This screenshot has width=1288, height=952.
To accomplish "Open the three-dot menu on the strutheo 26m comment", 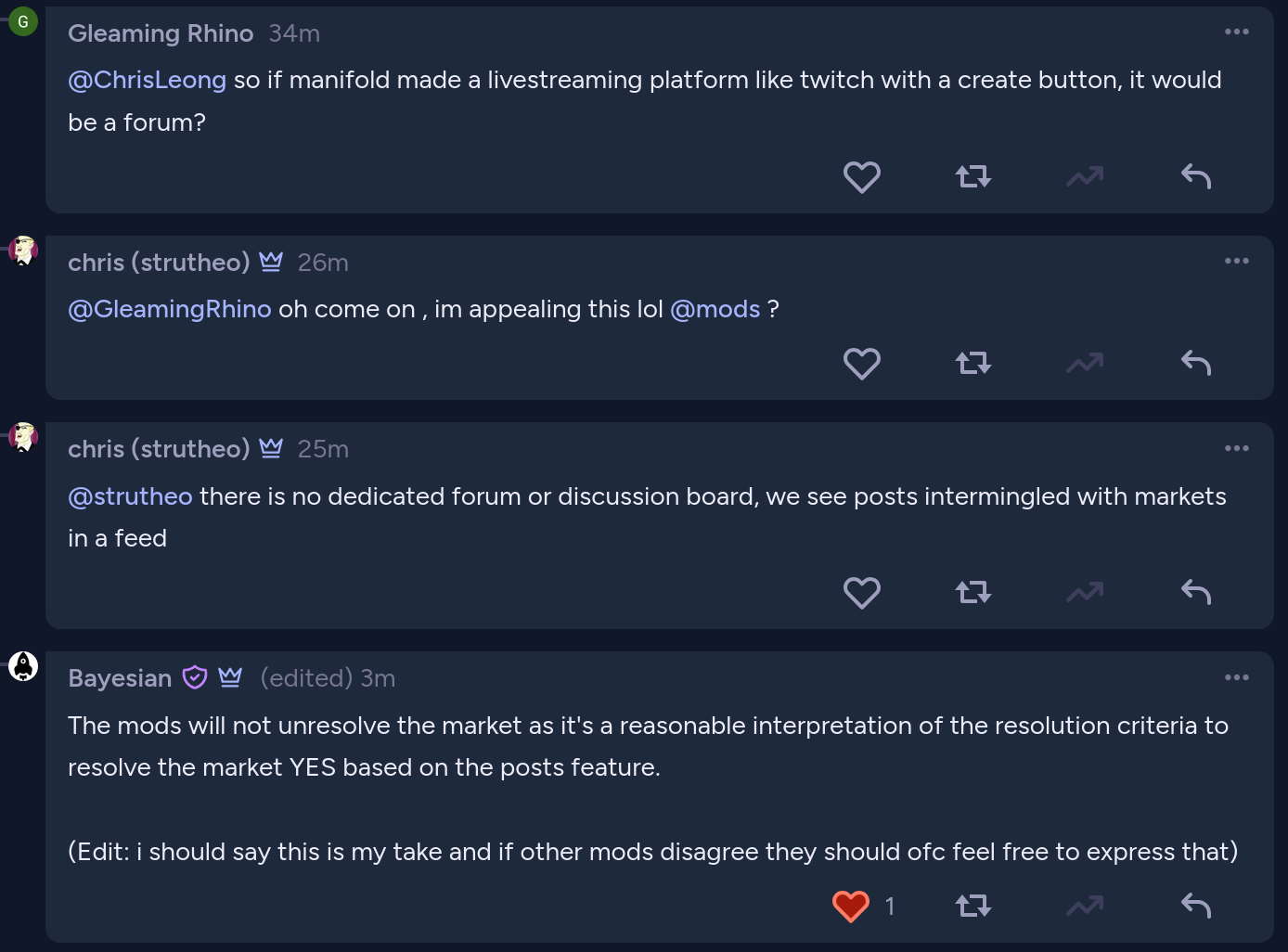I will pos(1236,261).
